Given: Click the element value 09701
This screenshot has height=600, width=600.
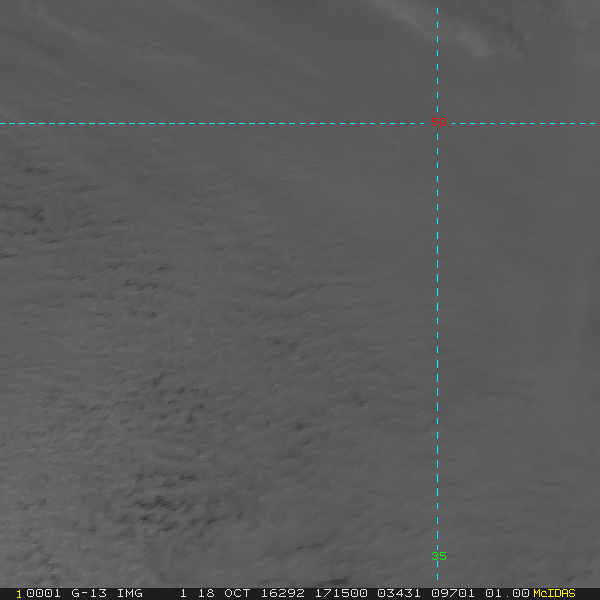Looking at the screenshot, I should (453, 593).
